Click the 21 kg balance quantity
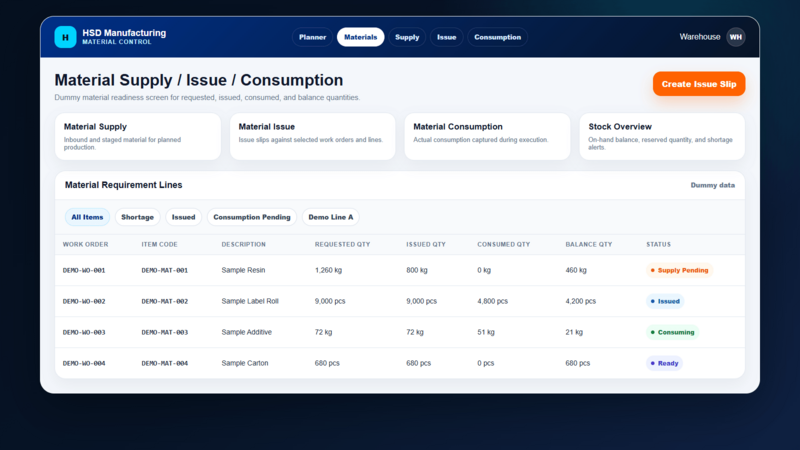 pos(574,332)
